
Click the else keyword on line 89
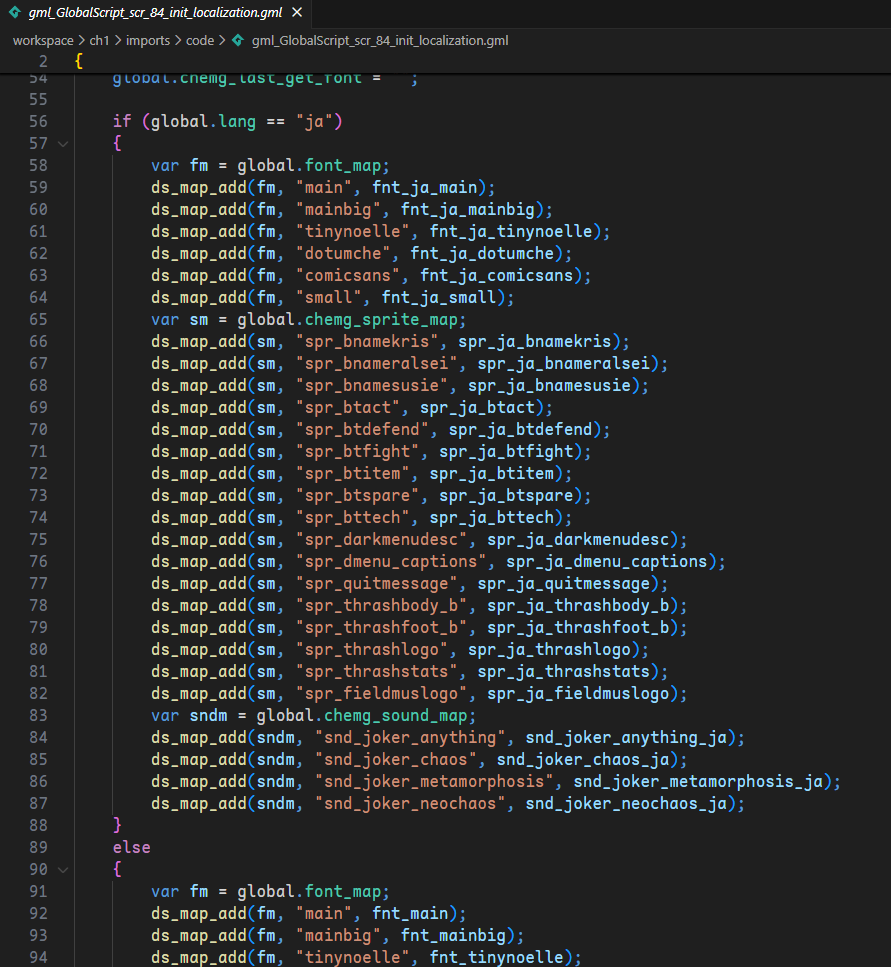point(131,847)
